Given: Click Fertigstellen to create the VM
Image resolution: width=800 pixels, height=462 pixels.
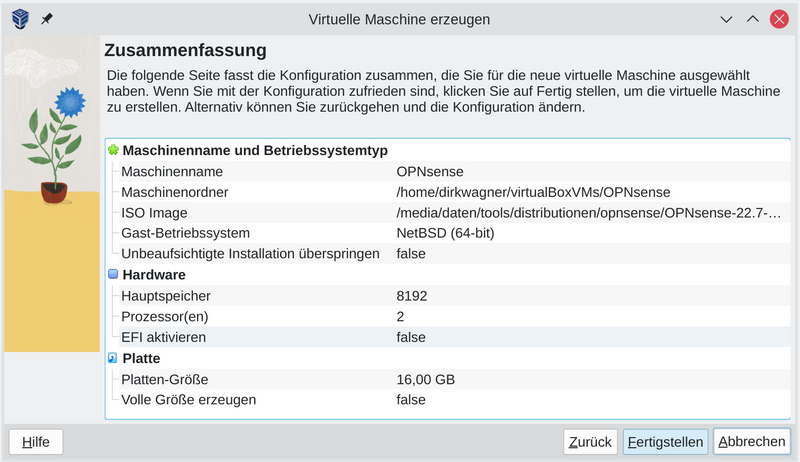Looking at the screenshot, I should coord(665,442).
